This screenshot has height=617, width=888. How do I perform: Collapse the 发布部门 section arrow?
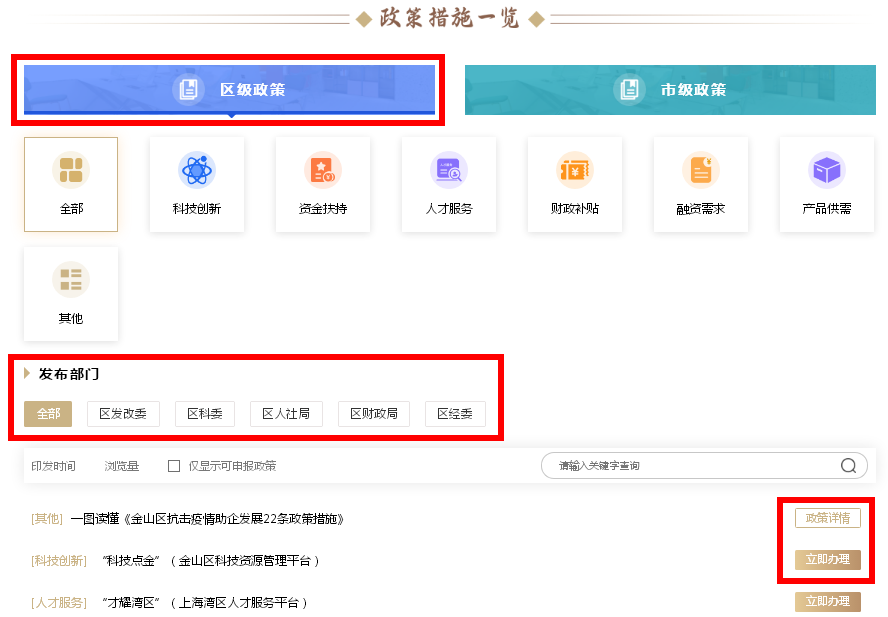coord(27,374)
